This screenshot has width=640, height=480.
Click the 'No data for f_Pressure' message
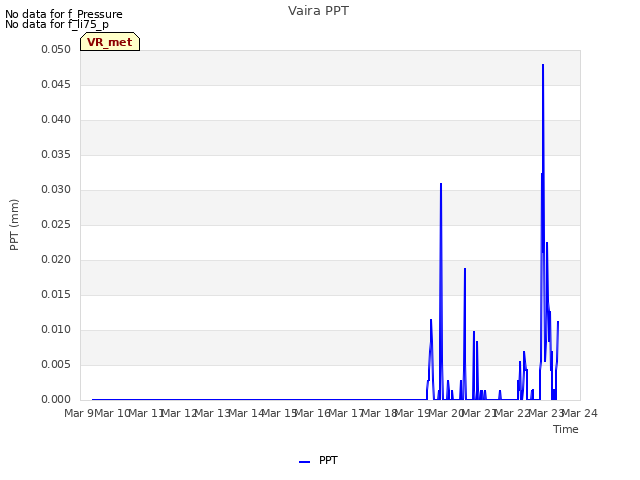[64, 14]
